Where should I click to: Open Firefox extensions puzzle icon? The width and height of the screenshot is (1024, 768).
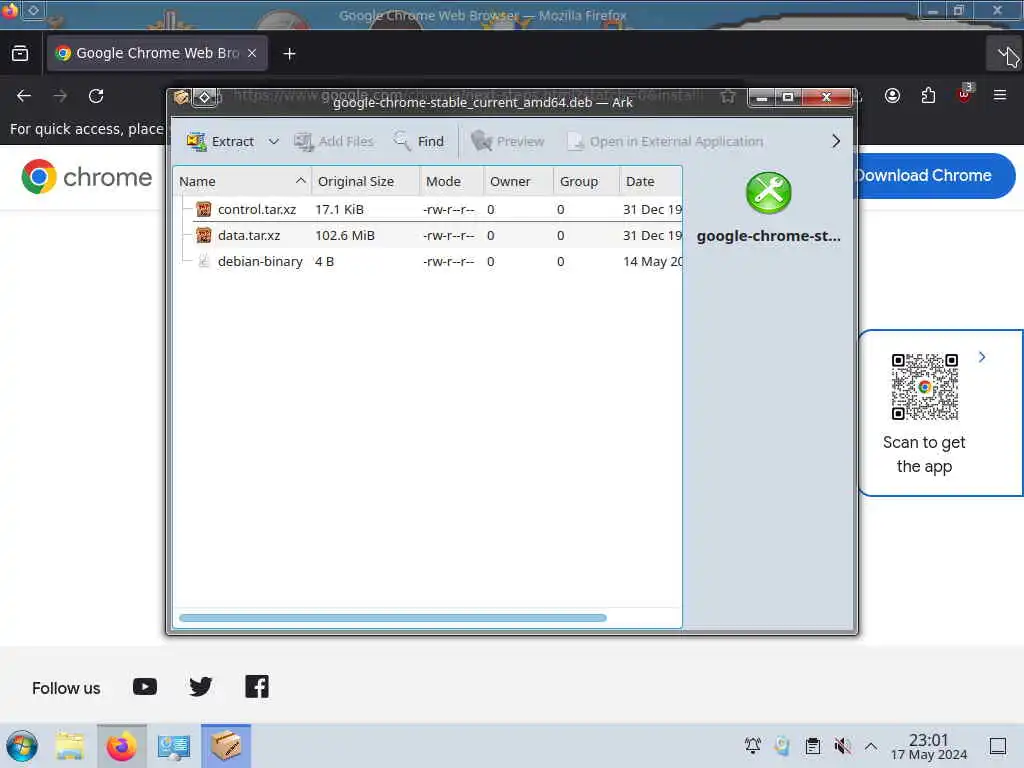tap(928, 96)
